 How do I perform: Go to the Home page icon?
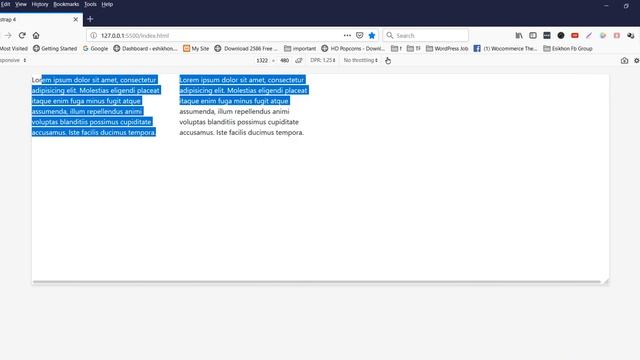point(36,36)
